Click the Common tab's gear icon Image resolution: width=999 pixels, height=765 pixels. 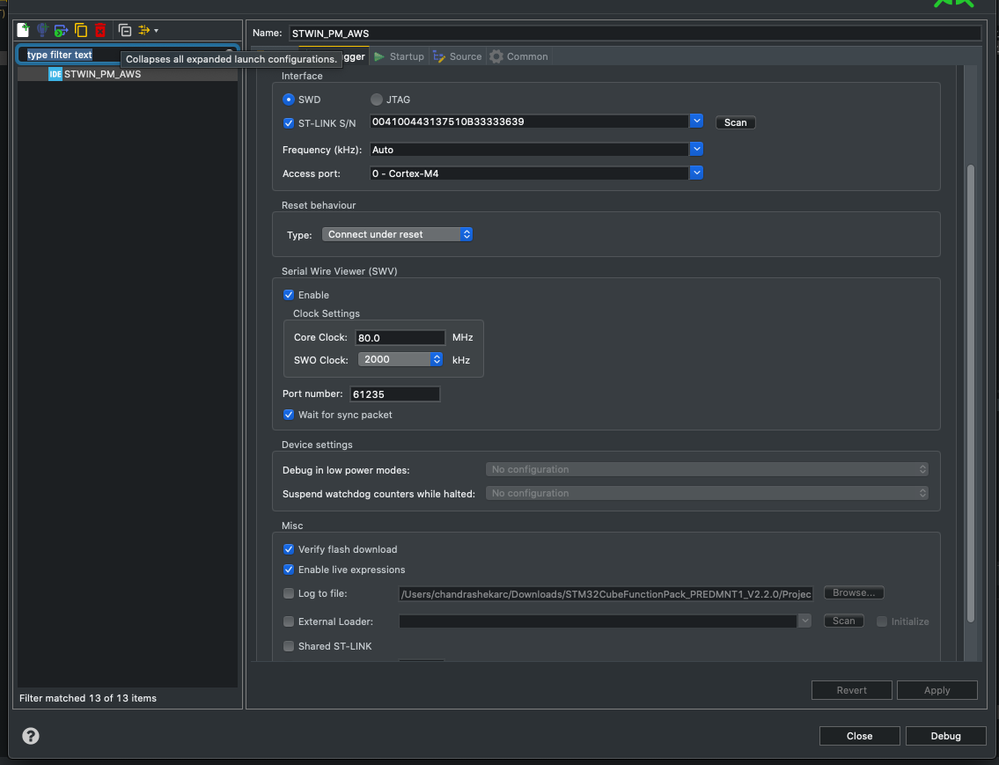tap(496, 57)
